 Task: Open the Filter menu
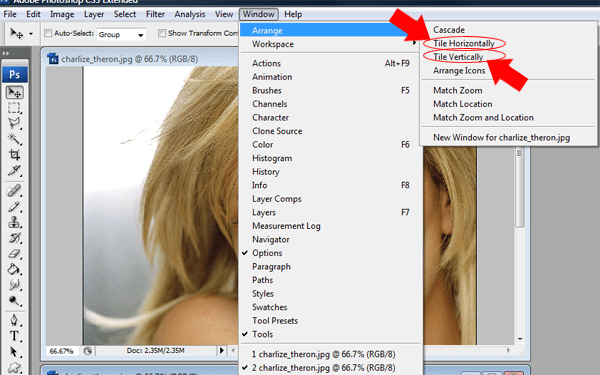(x=155, y=14)
